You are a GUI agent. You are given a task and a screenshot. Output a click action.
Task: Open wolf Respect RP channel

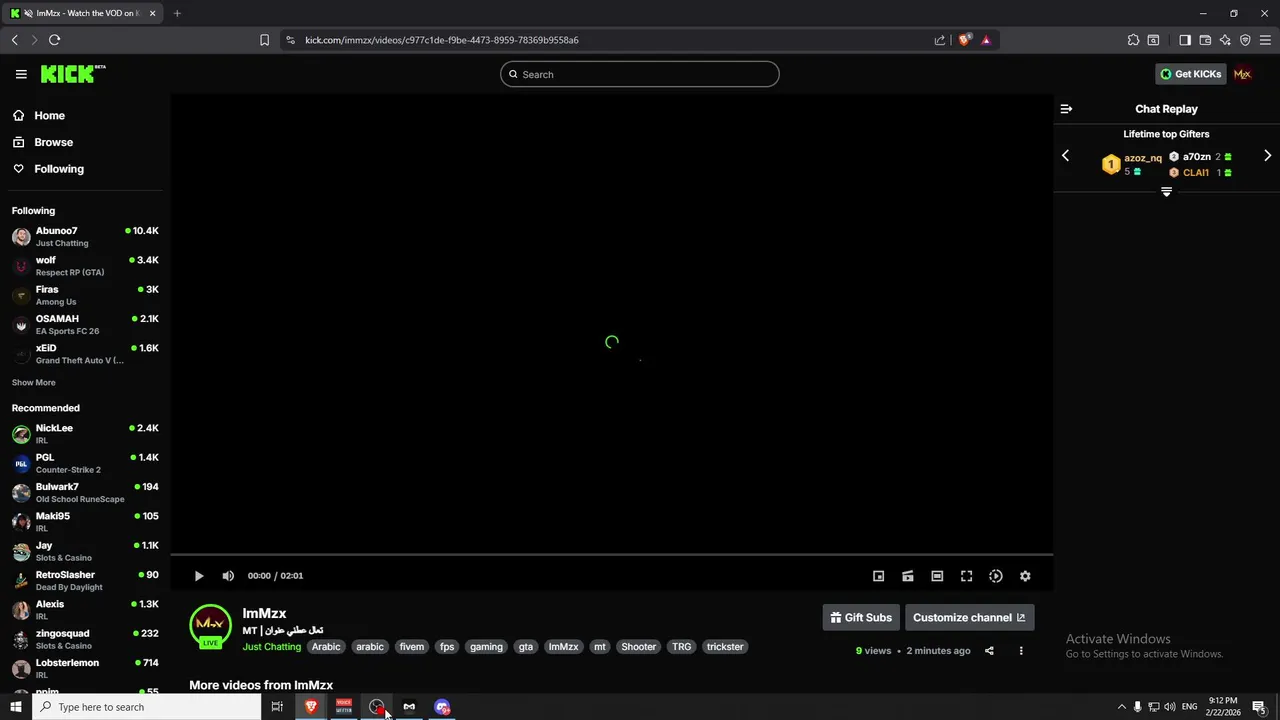pos(85,266)
